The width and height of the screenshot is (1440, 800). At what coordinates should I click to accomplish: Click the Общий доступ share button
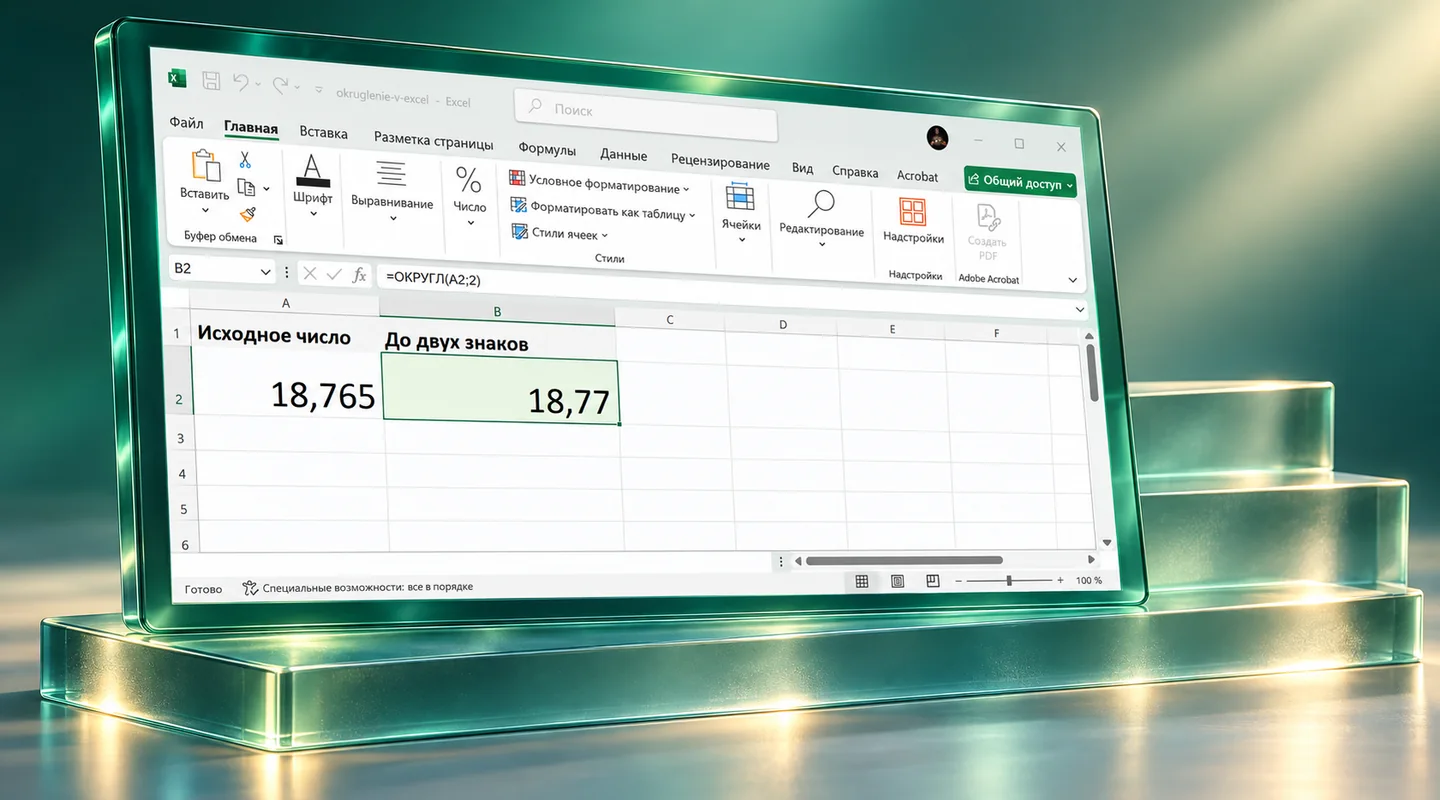1020,183
